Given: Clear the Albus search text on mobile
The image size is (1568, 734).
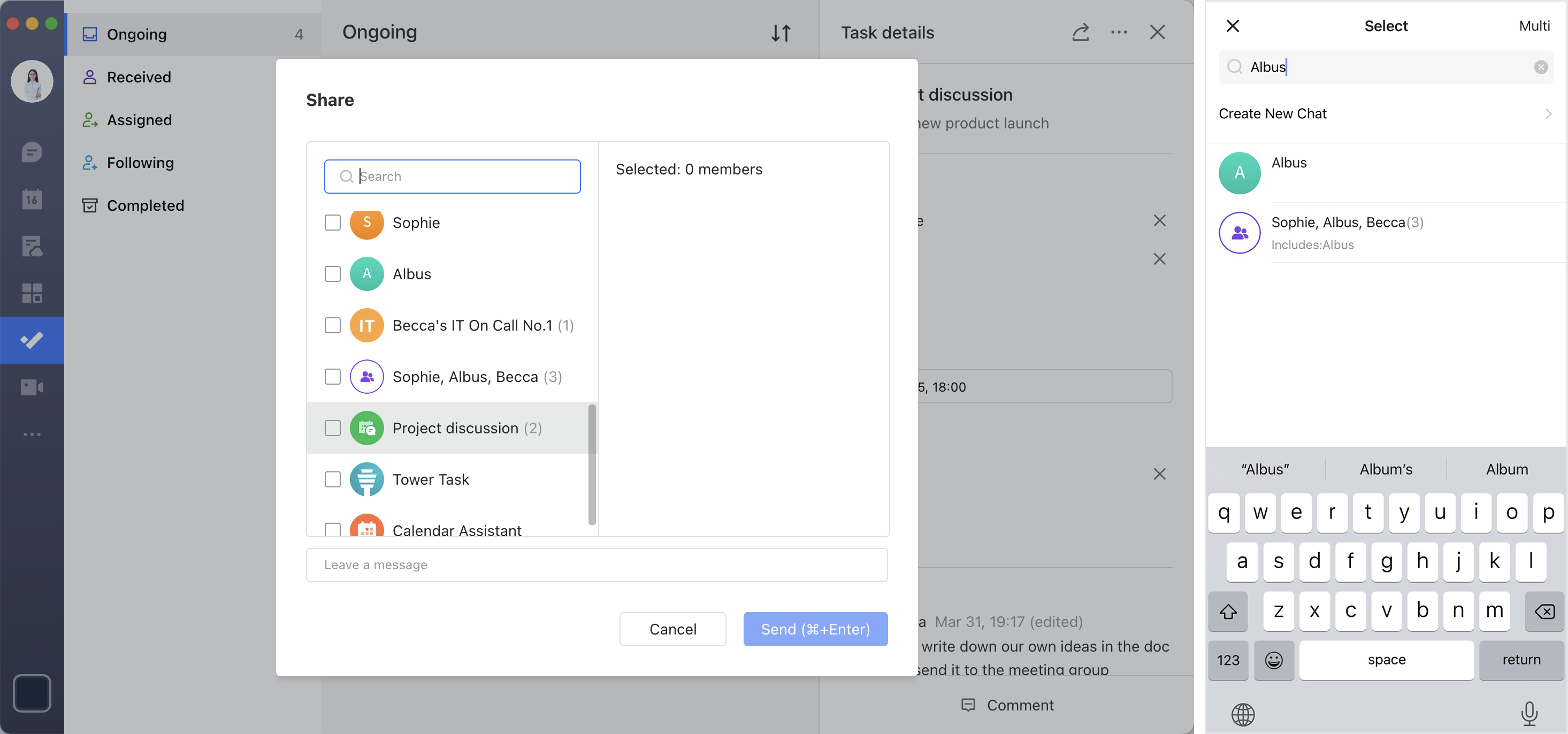Looking at the screenshot, I should [x=1541, y=67].
